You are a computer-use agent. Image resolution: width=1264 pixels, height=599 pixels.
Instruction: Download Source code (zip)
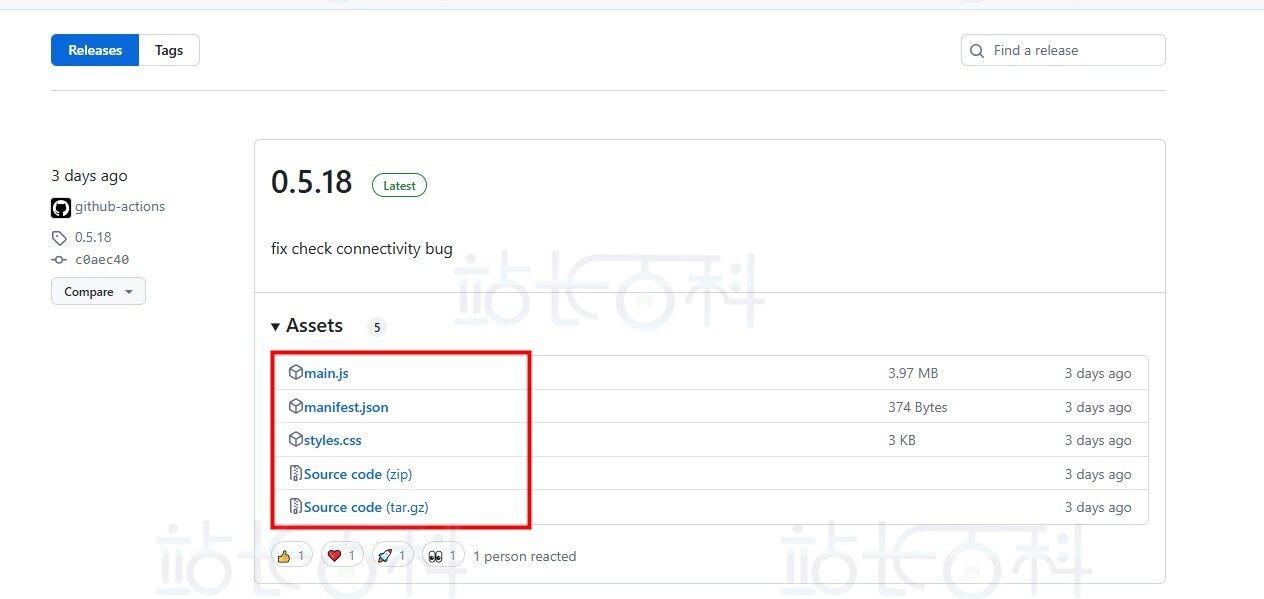point(358,474)
